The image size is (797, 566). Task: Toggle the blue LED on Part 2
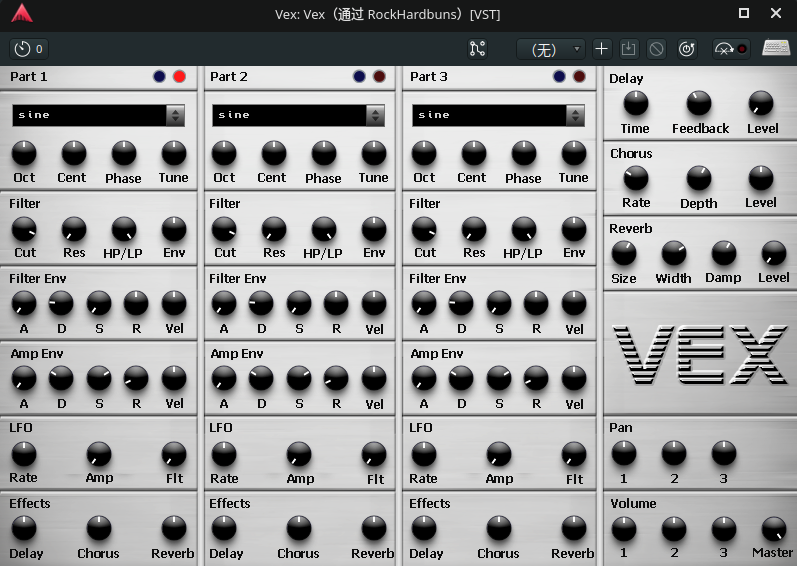click(x=359, y=77)
